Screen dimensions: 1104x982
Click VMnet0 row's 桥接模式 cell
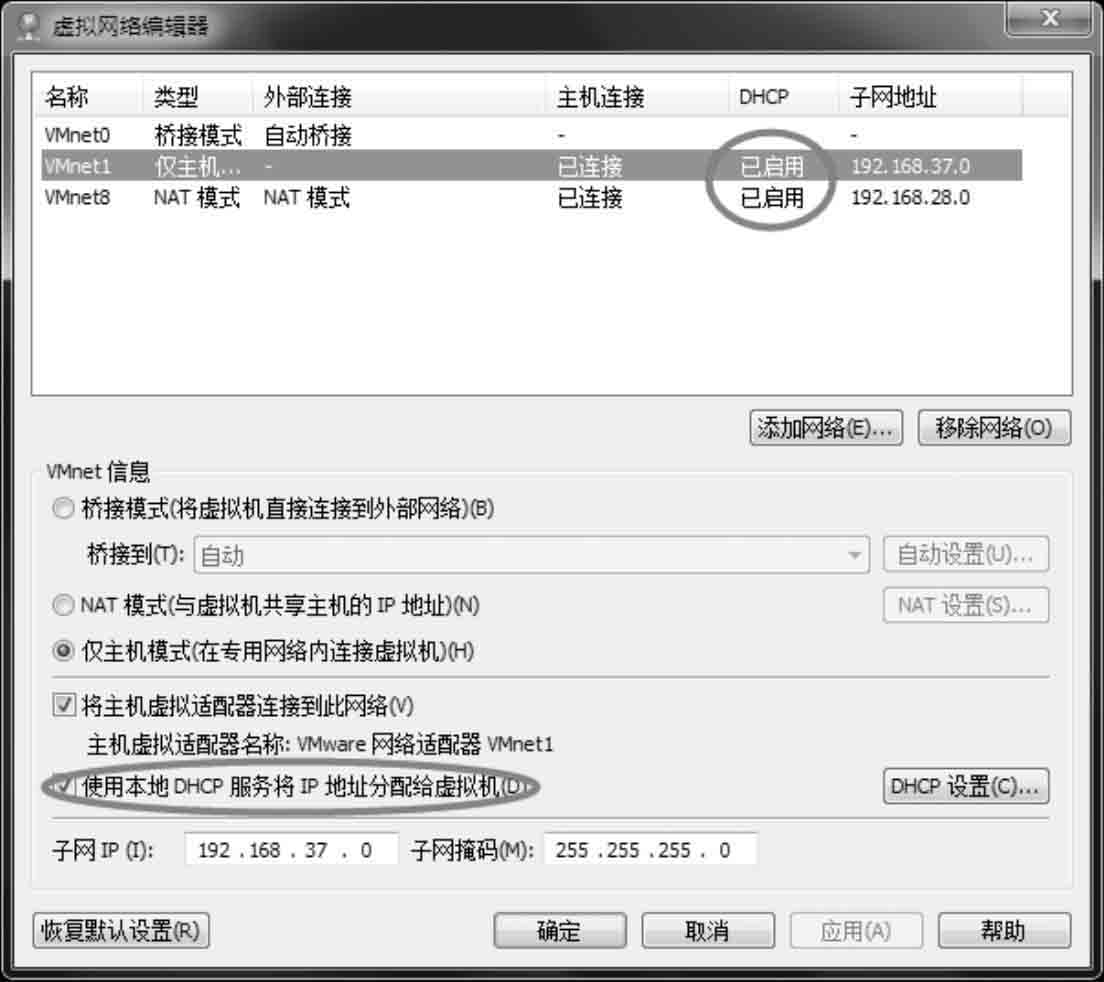click(198, 134)
